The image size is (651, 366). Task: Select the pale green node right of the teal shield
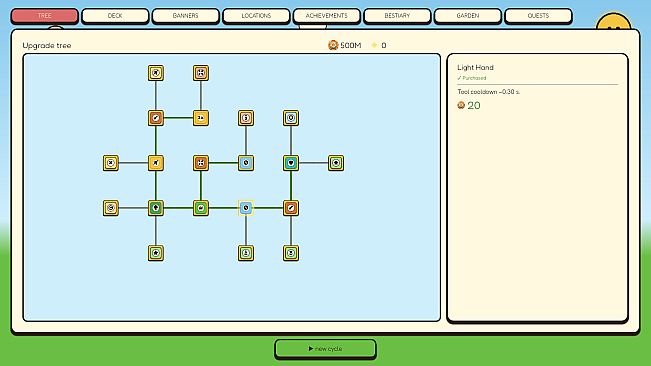pos(336,163)
